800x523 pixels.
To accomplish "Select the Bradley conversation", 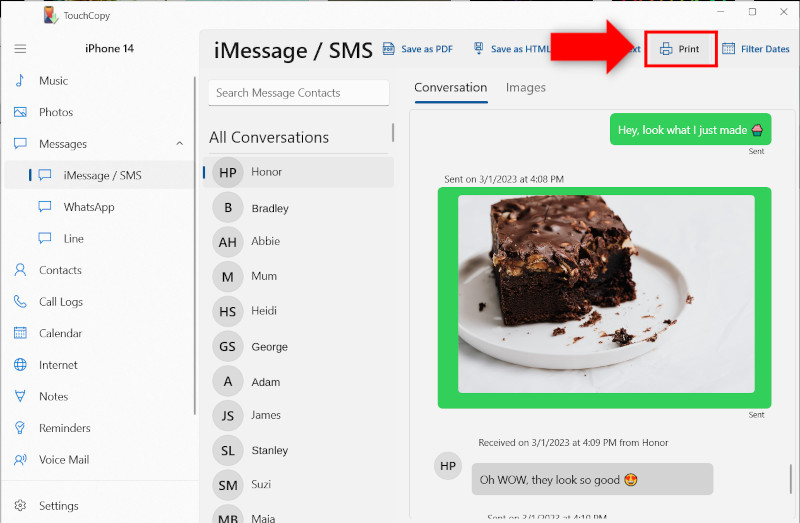I will [298, 208].
